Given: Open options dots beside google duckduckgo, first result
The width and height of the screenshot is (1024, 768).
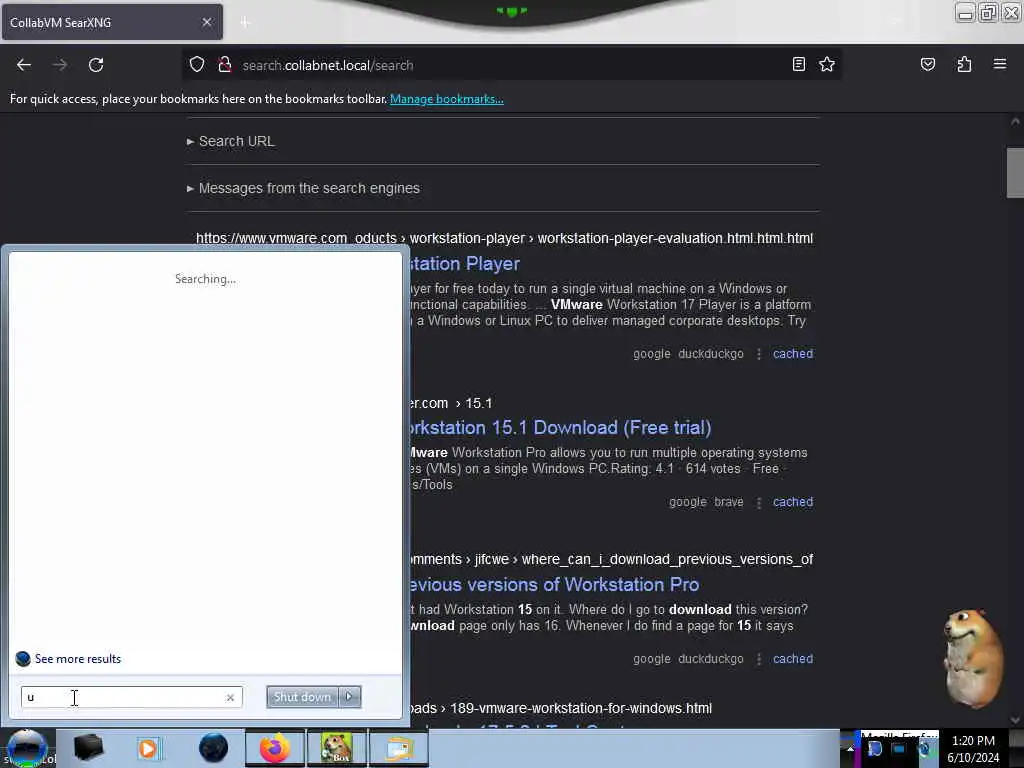Looking at the screenshot, I should (x=758, y=354).
